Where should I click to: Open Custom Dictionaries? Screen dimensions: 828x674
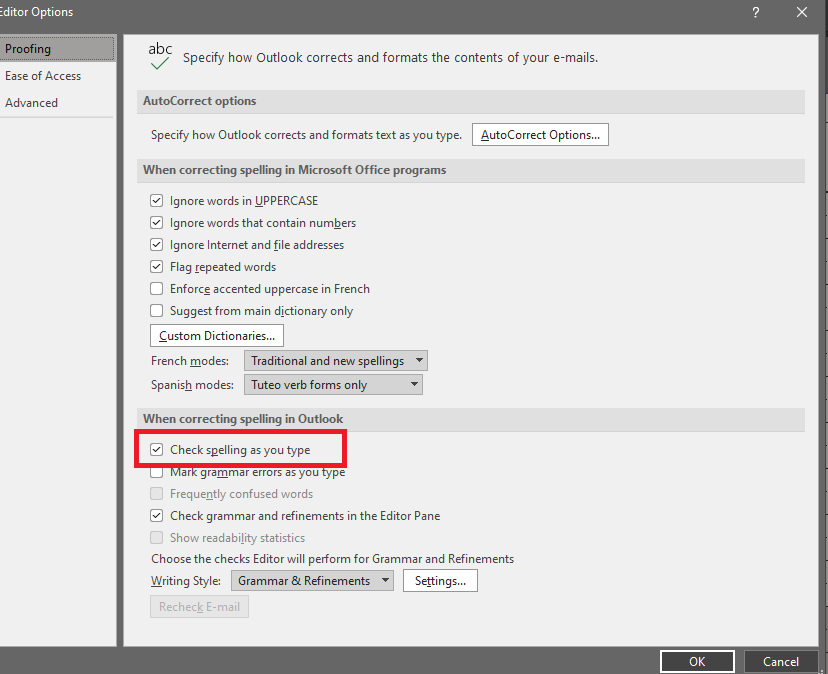217,335
